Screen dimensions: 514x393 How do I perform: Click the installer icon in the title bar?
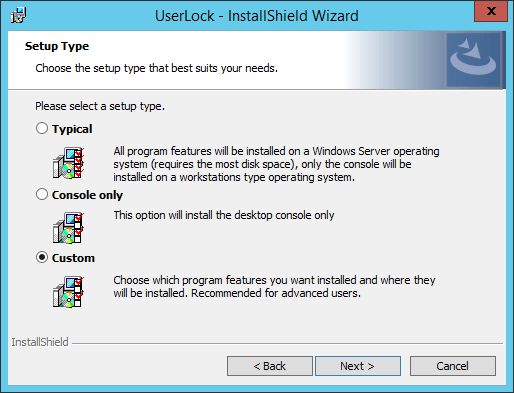click(18, 15)
